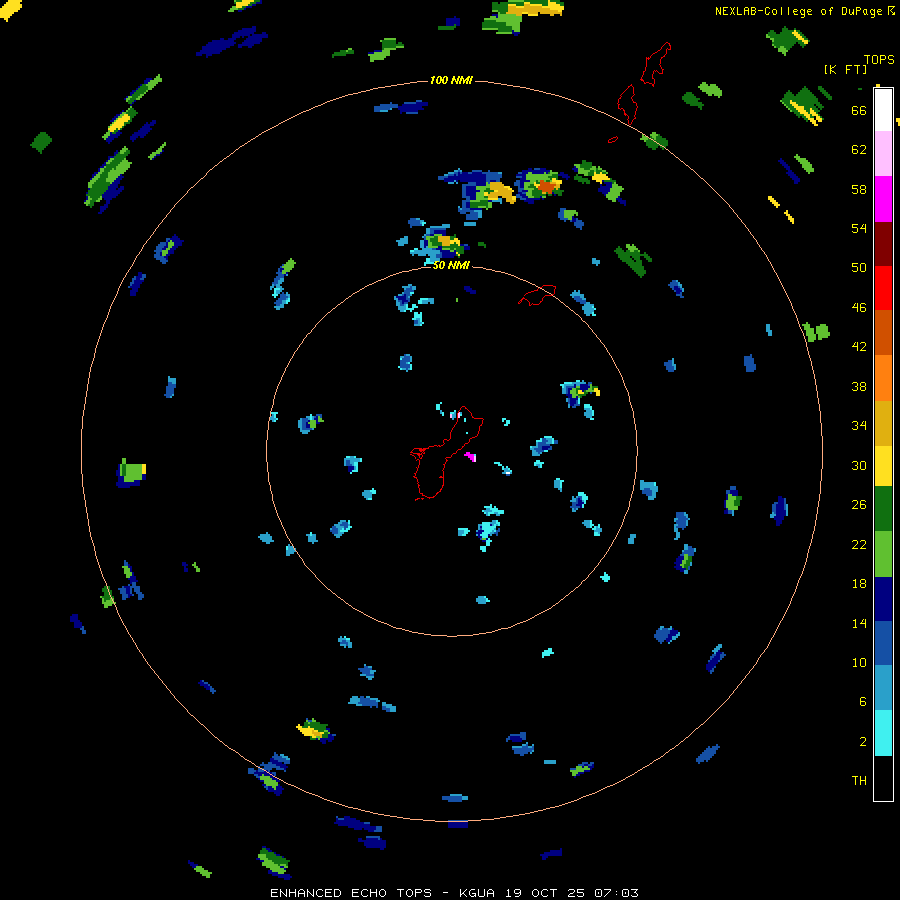Click the legend value 10
The width and height of the screenshot is (900, 900).
click(x=859, y=662)
